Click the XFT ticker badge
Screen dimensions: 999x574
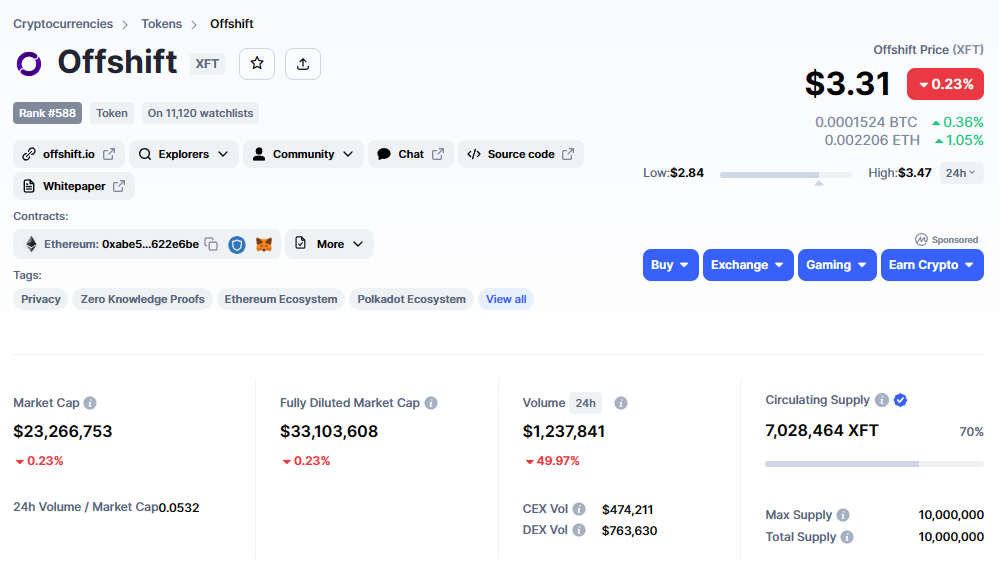coord(207,64)
